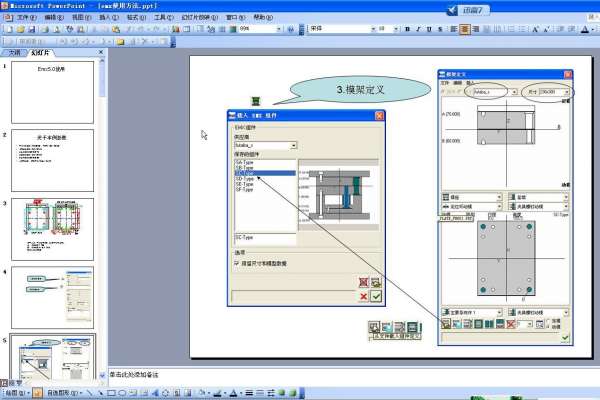Open the 插入 (Insert) menu
600x400 pixels.
click(109, 18)
